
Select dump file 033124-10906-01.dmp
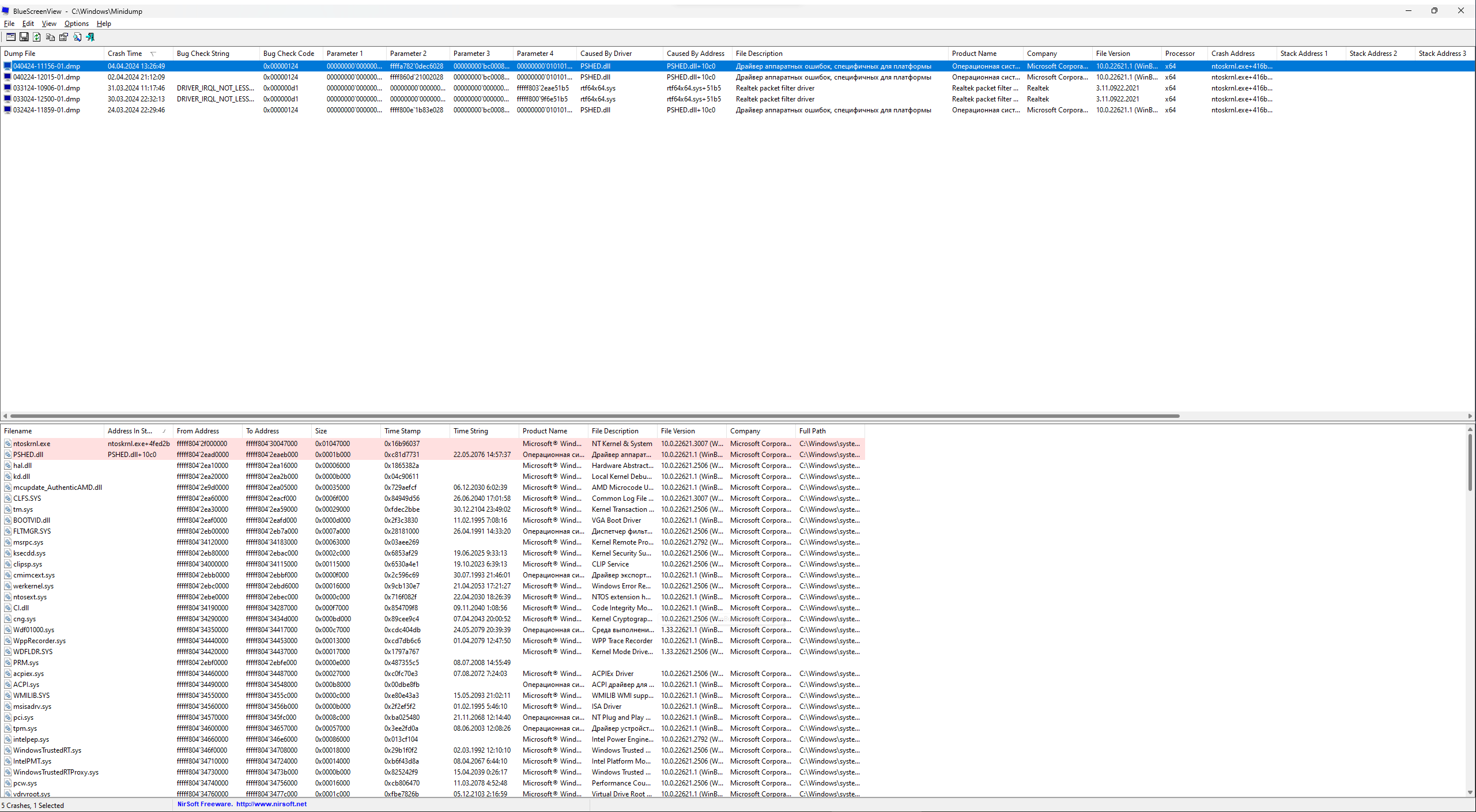point(47,88)
